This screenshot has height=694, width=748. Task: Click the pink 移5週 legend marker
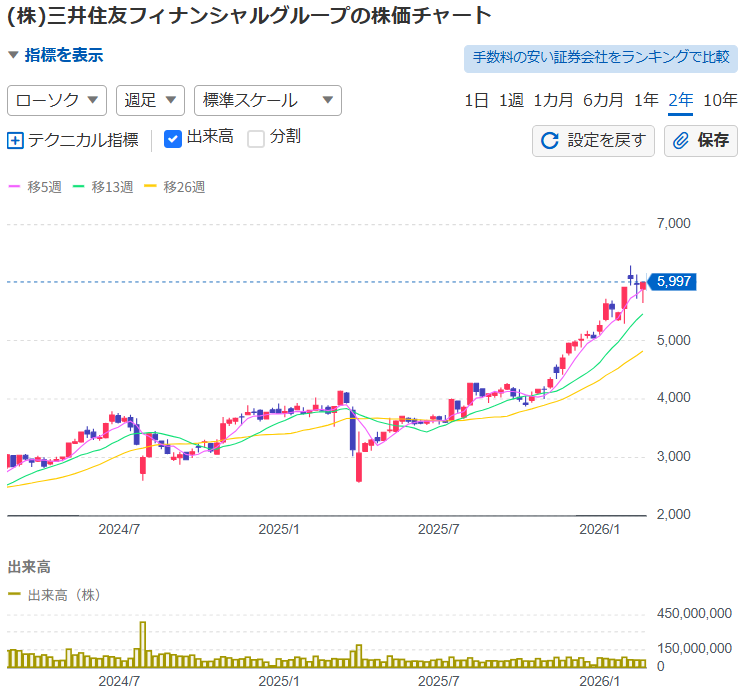coord(14,187)
